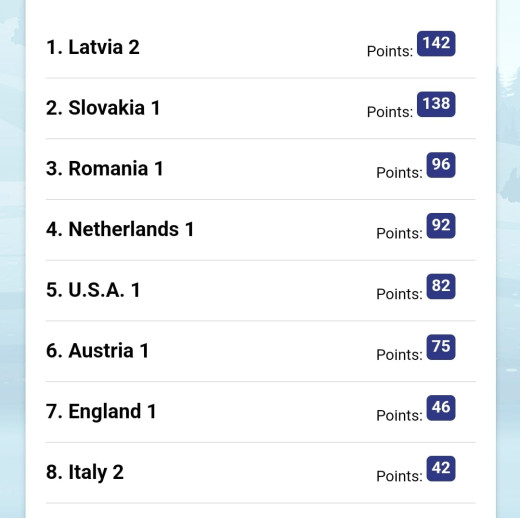Click the 42 points badge
520x518 pixels.
click(441, 469)
